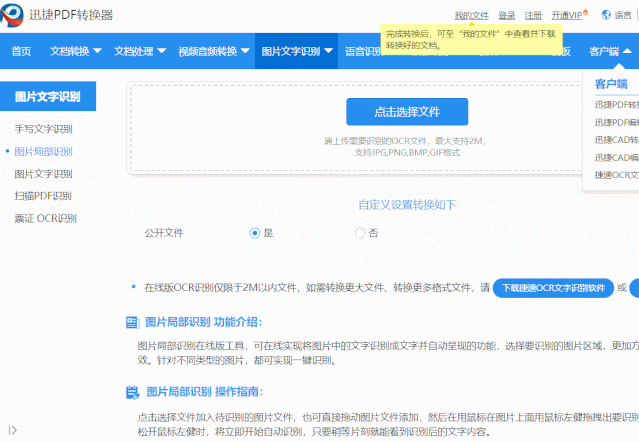Open the 语音识别 navigation item
The height and width of the screenshot is (442, 639).
pyautogui.click(x=363, y=51)
